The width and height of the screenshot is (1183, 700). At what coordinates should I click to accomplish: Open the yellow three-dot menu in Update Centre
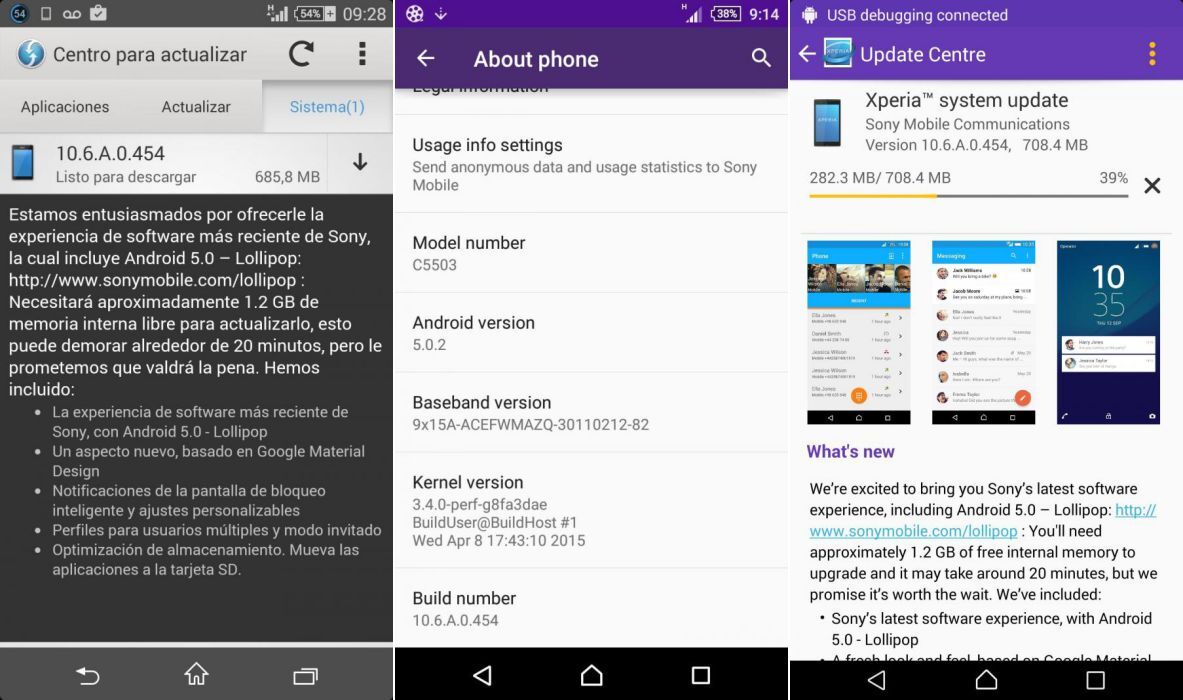click(x=1152, y=54)
